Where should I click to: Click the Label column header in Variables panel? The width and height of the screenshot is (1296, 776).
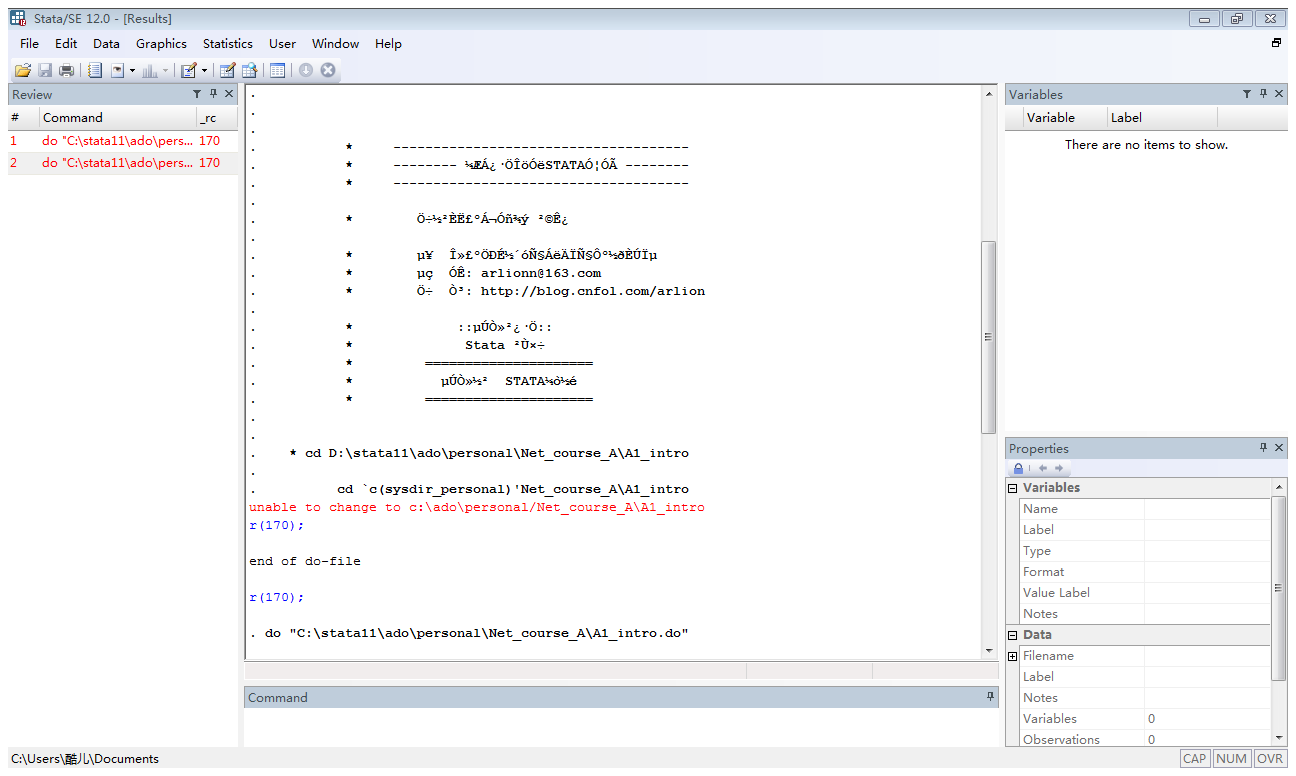tap(1162, 117)
